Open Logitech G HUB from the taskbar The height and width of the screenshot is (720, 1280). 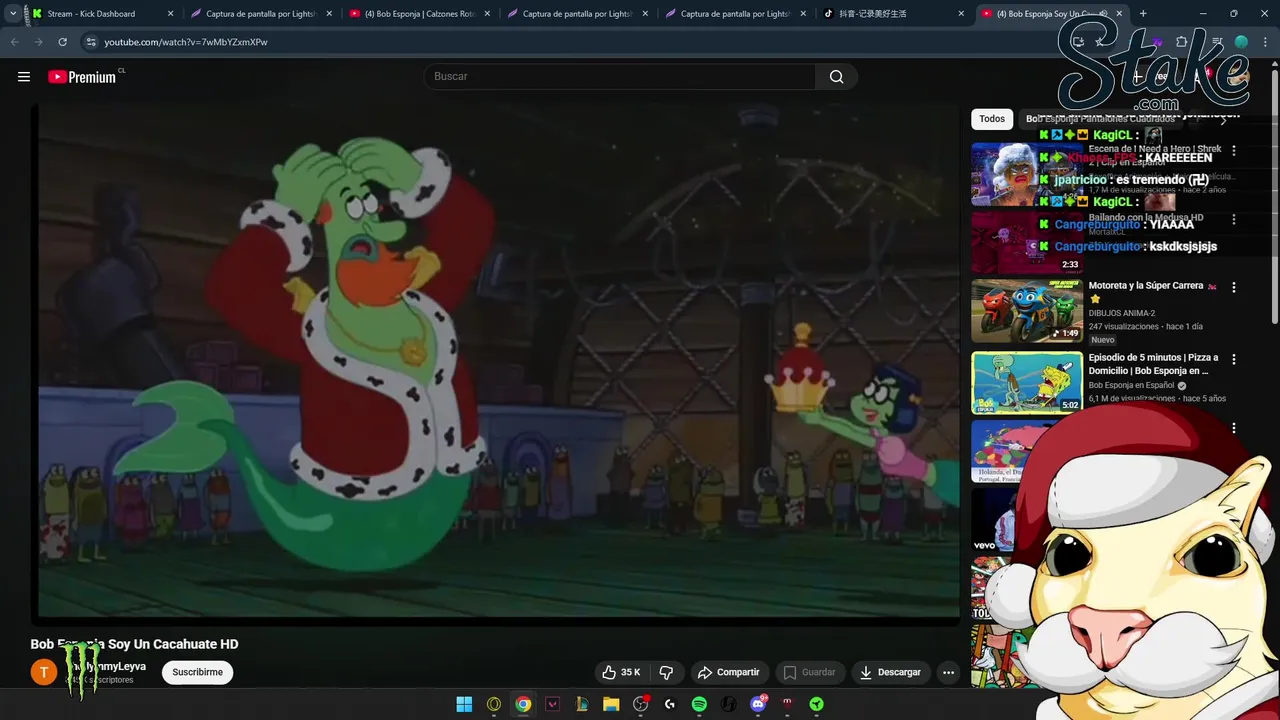coord(670,704)
